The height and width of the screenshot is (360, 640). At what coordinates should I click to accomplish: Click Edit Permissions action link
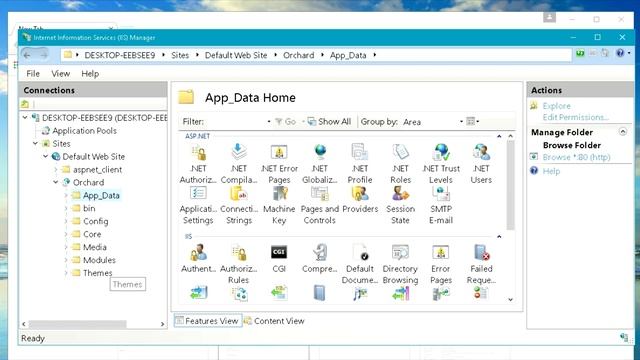tap(576, 117)
